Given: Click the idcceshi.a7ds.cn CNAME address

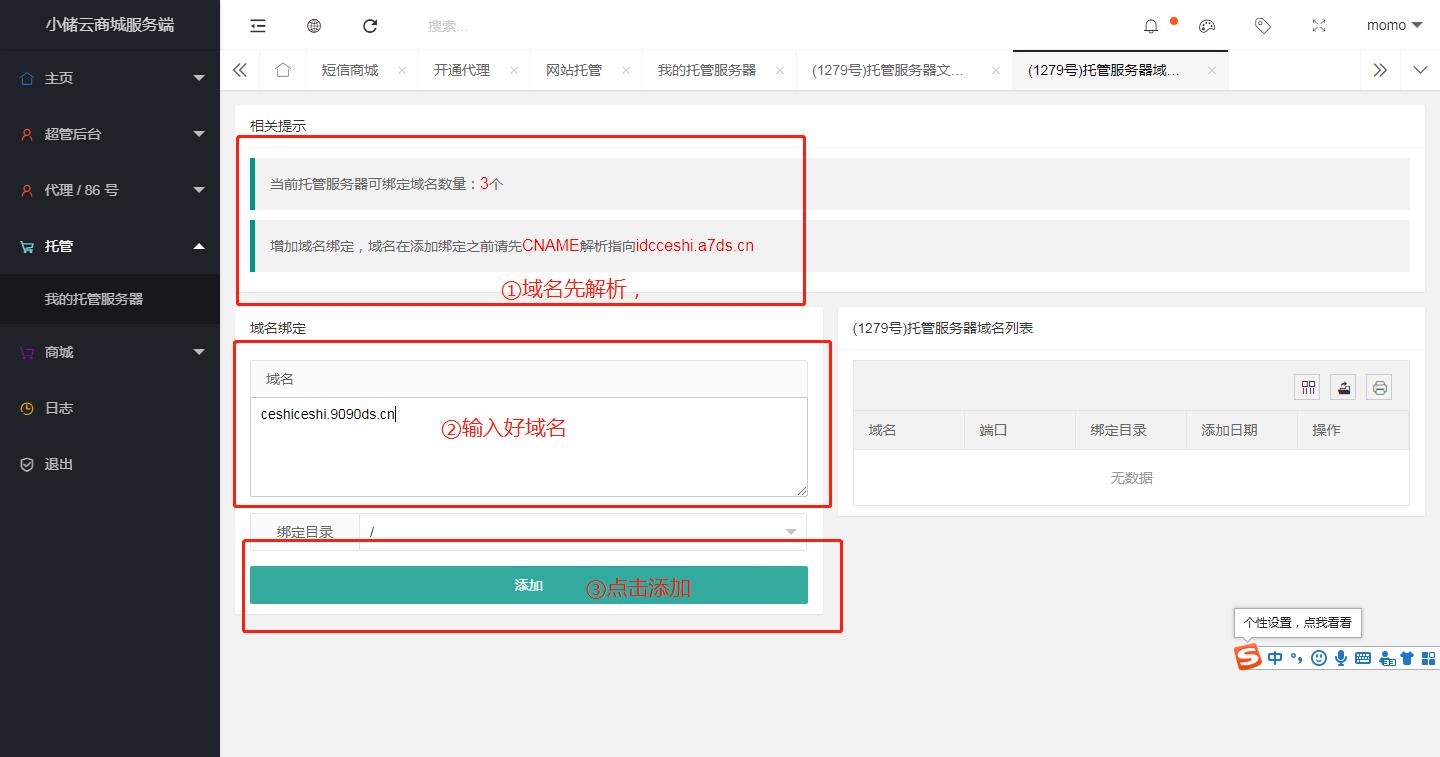Looking at the screenshot, I should (x=695, y=245).
